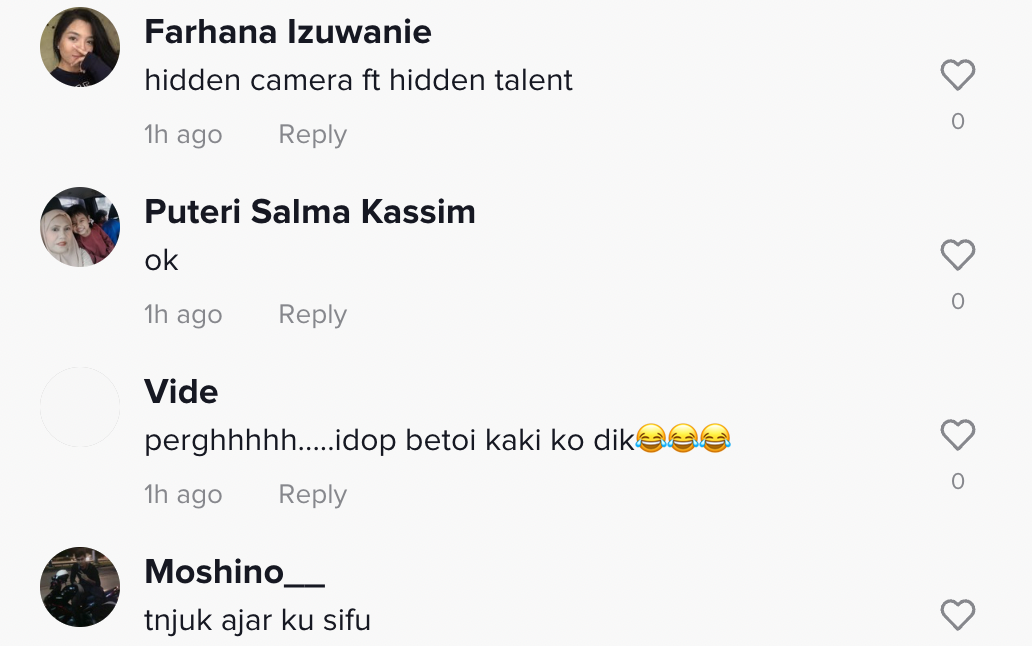Open Farhana Izuwanie's profile picture
The image size is (1032, 646).
(x=80, y=47)
